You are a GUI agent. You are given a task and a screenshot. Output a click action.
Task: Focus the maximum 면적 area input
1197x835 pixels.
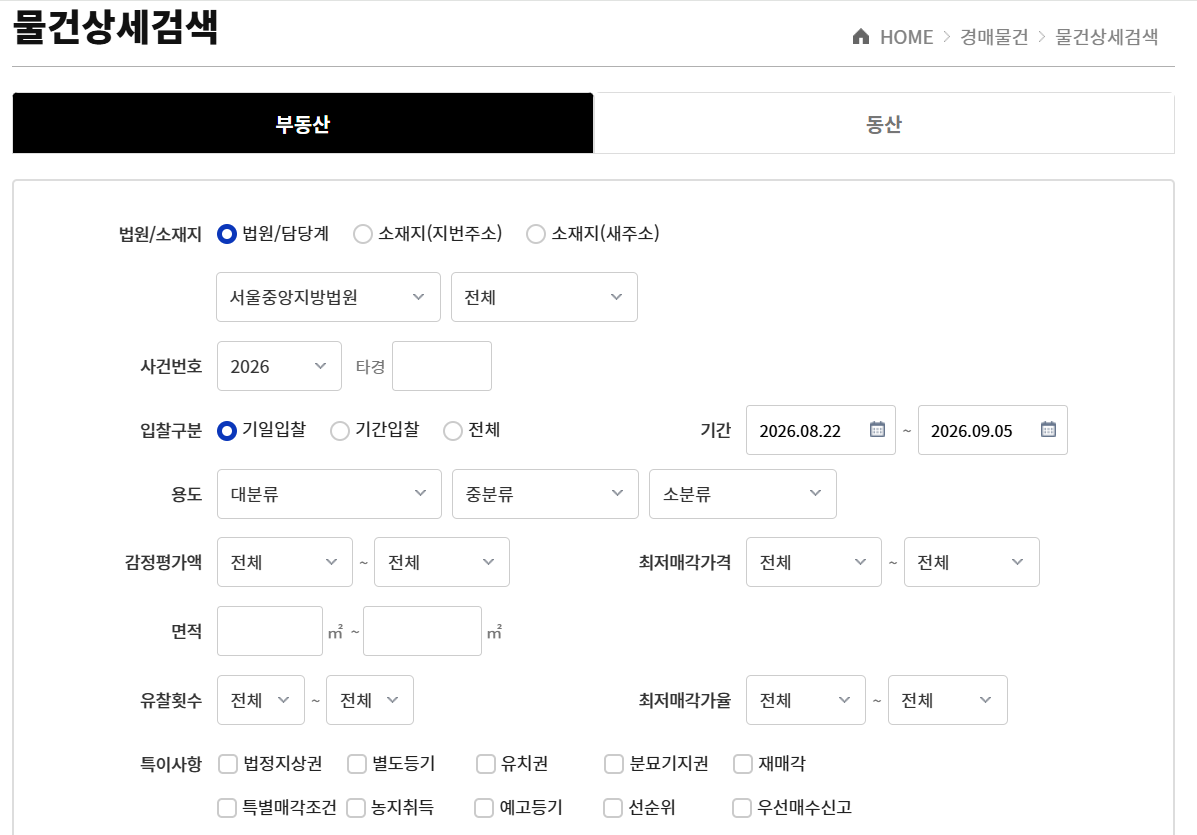pyautogui.click(x=423, y=631)
